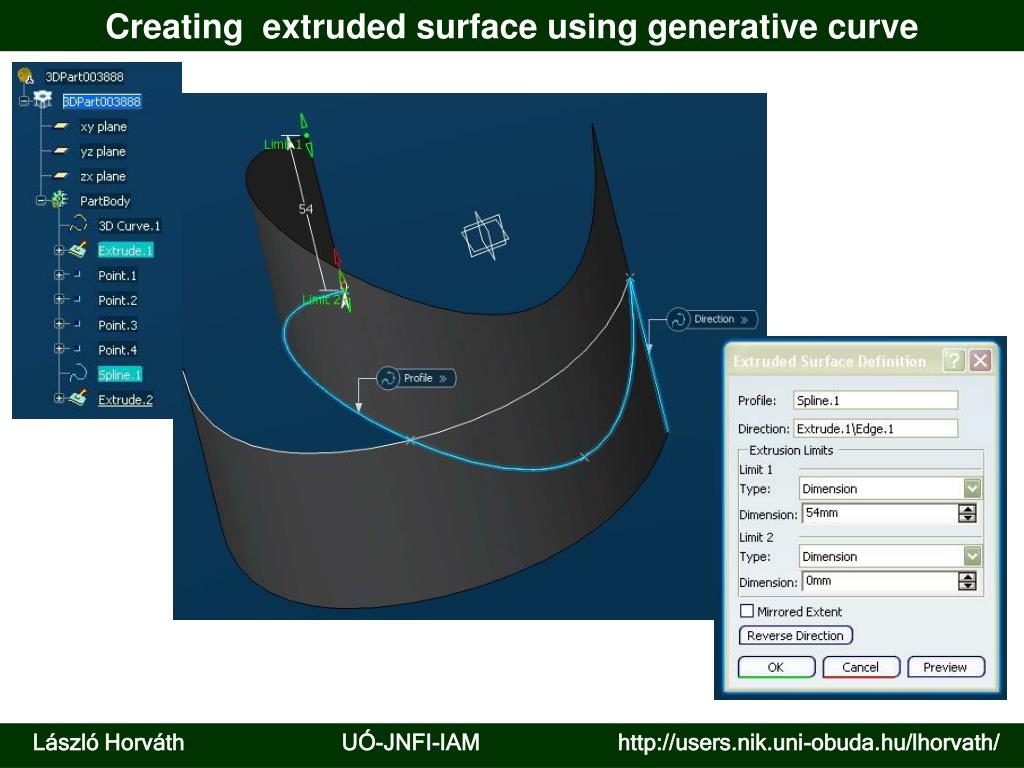Open the users.nik.uni-obuda.hu link in footer
Image resolution: width=1024 pixels, height=768 pixels.
point(808,743)
